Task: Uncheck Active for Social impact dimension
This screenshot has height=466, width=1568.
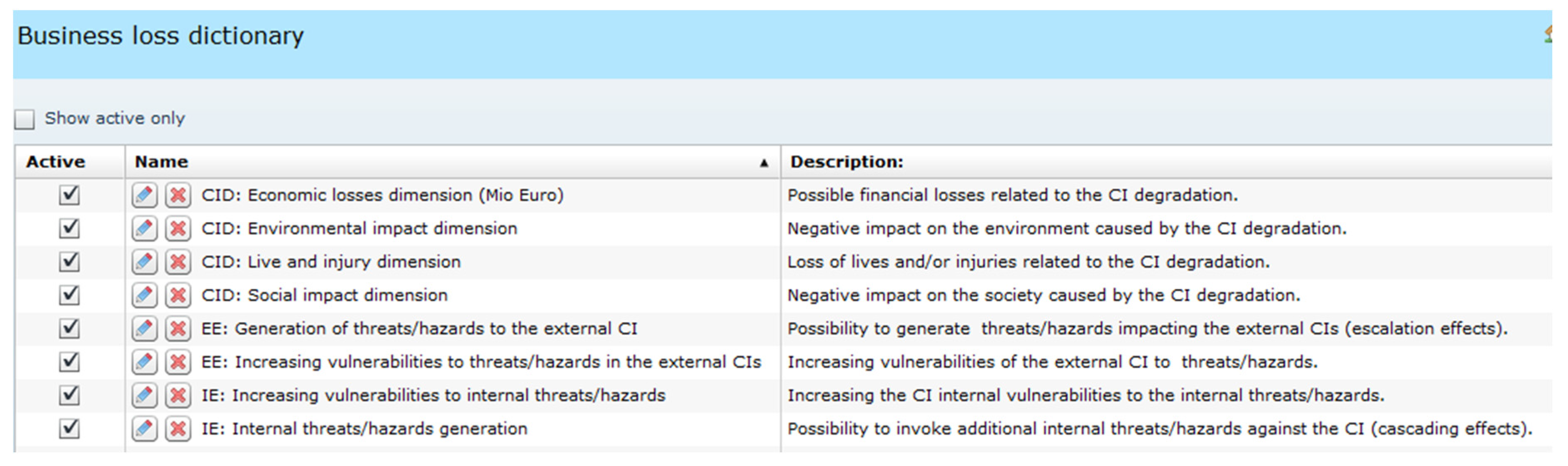Action: pyautogui.click(x=69, y=296)
